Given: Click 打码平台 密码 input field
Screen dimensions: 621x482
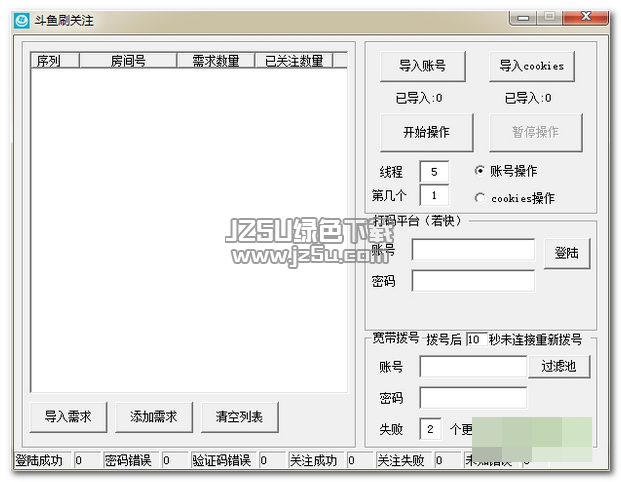Looking at the screenshot, I should (473, 281).
